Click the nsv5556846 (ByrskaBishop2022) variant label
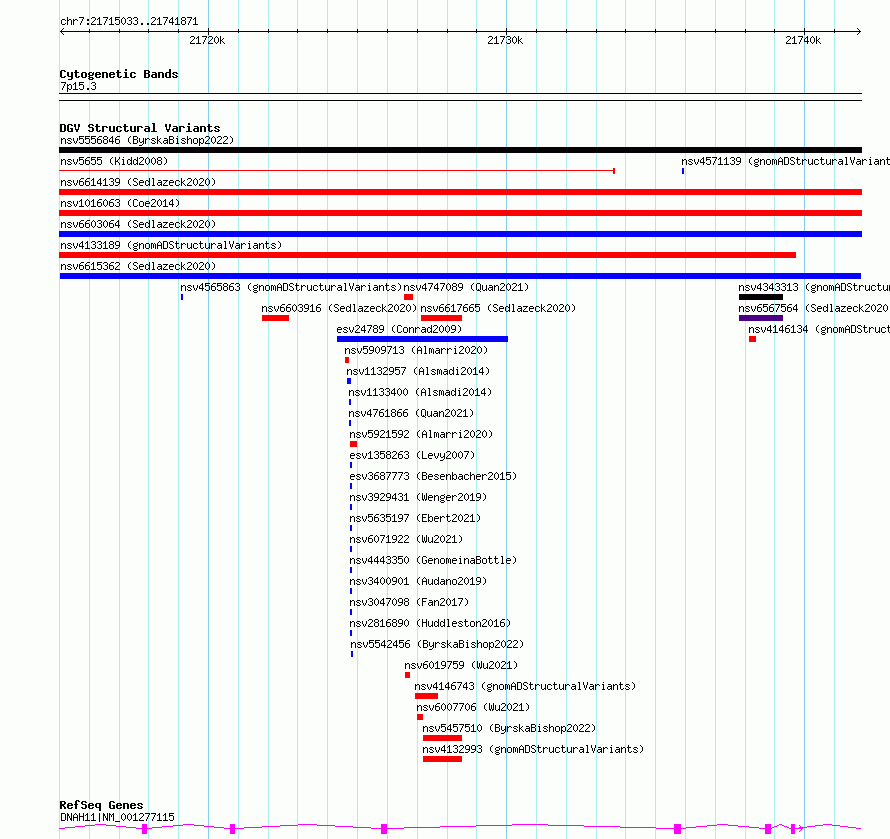The width and height of the screenshot is (890, 839). pyautogui.click(x=147, y=140)
